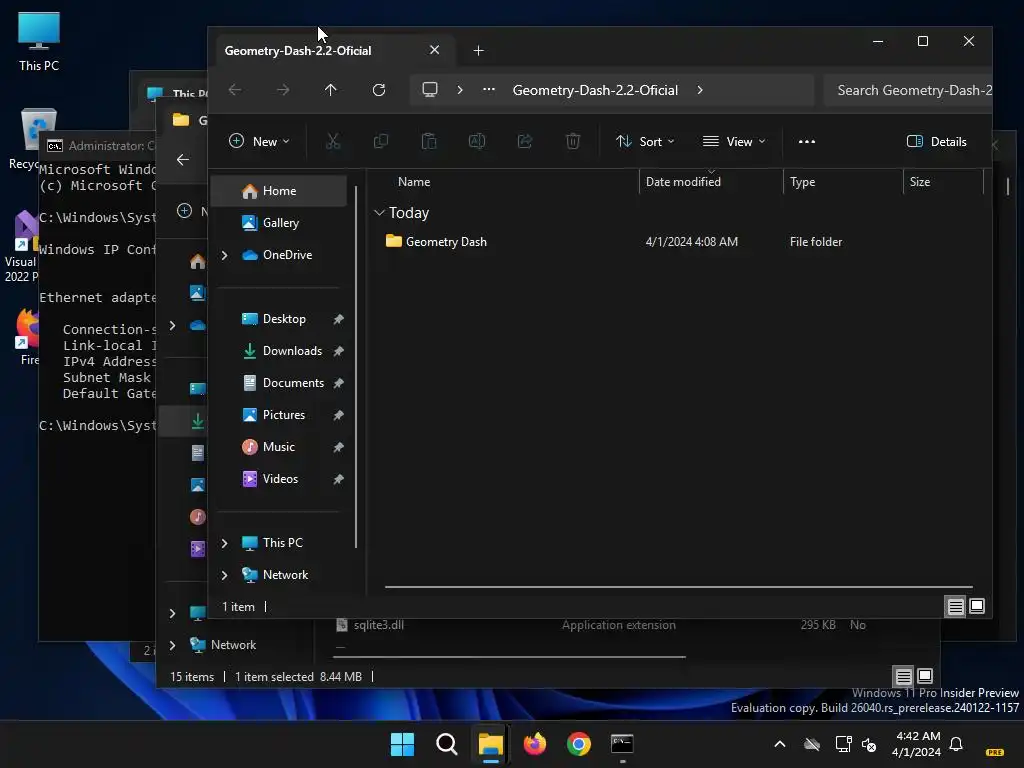Switch to large thumbnails view in status bar
The image size is (1024, 768).
pos(977,607)
